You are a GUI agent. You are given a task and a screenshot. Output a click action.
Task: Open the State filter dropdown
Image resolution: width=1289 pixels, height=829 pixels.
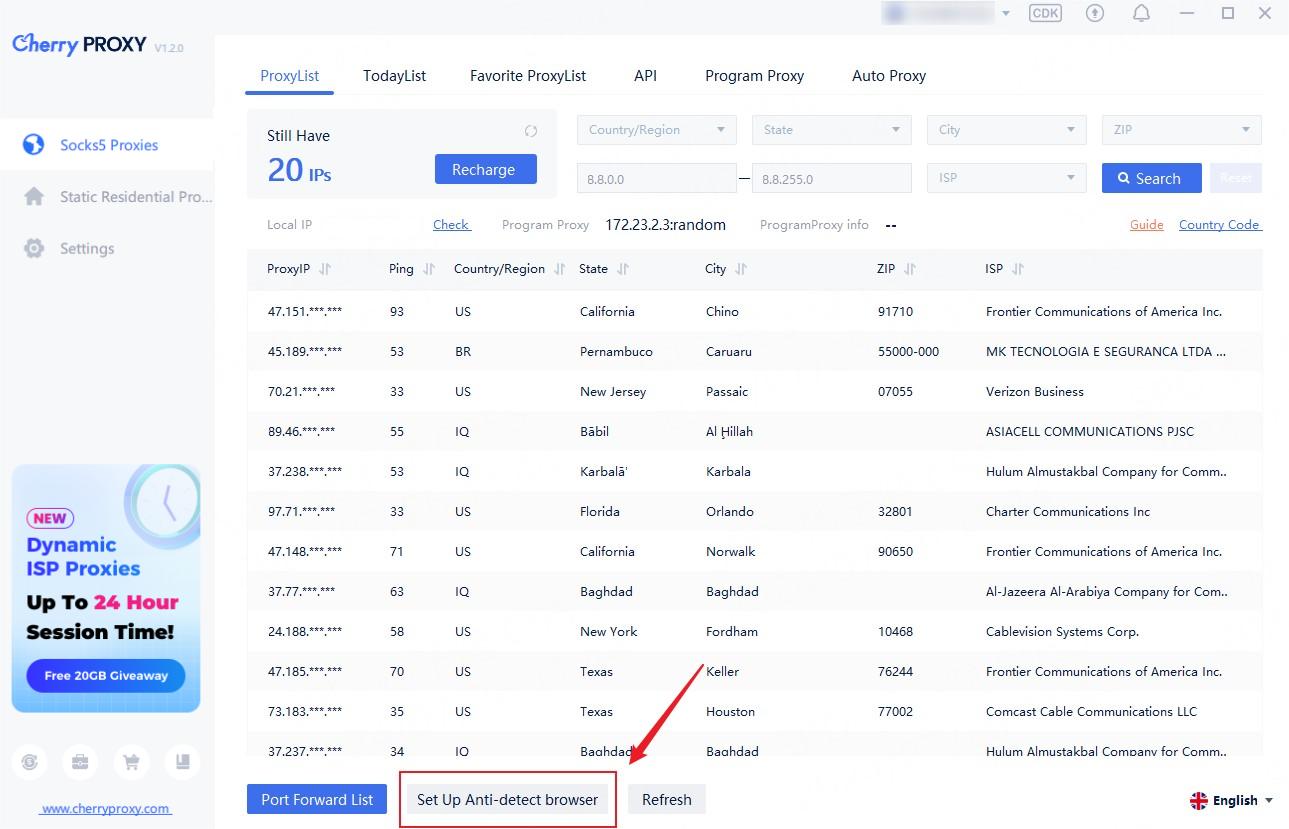coord(831,130)
